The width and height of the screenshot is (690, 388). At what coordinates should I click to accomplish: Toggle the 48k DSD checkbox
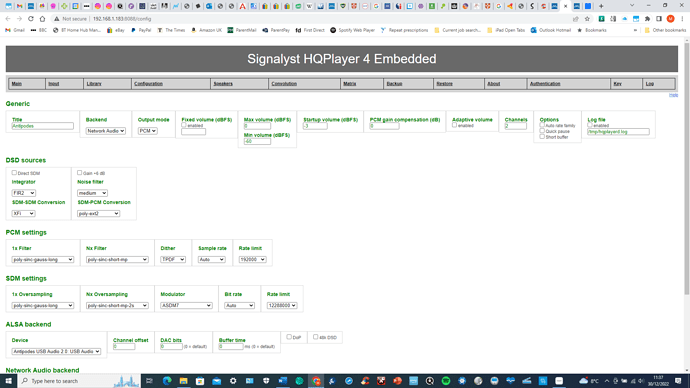coord(316,337)
